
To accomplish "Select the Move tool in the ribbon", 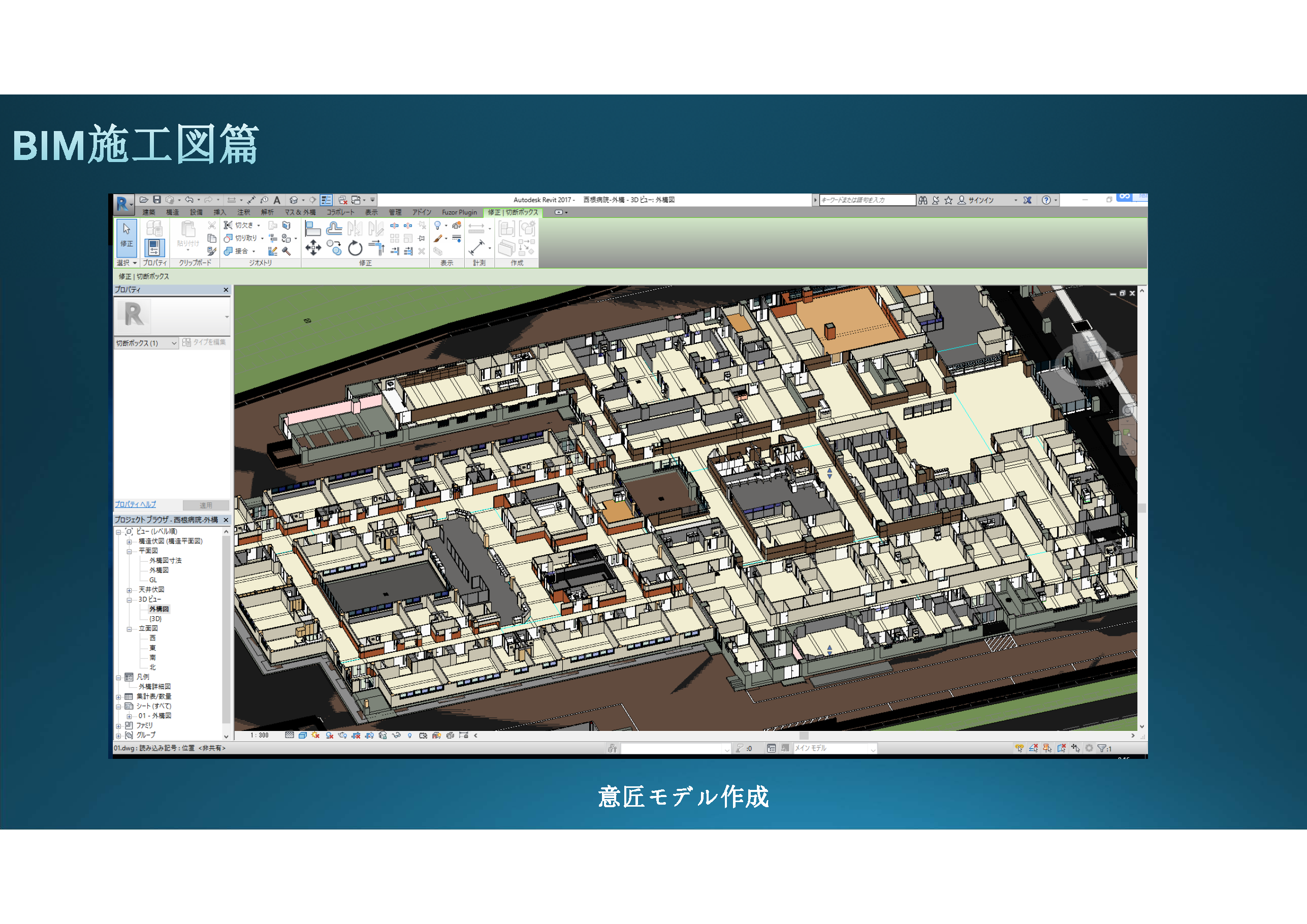I will point(312,248).
